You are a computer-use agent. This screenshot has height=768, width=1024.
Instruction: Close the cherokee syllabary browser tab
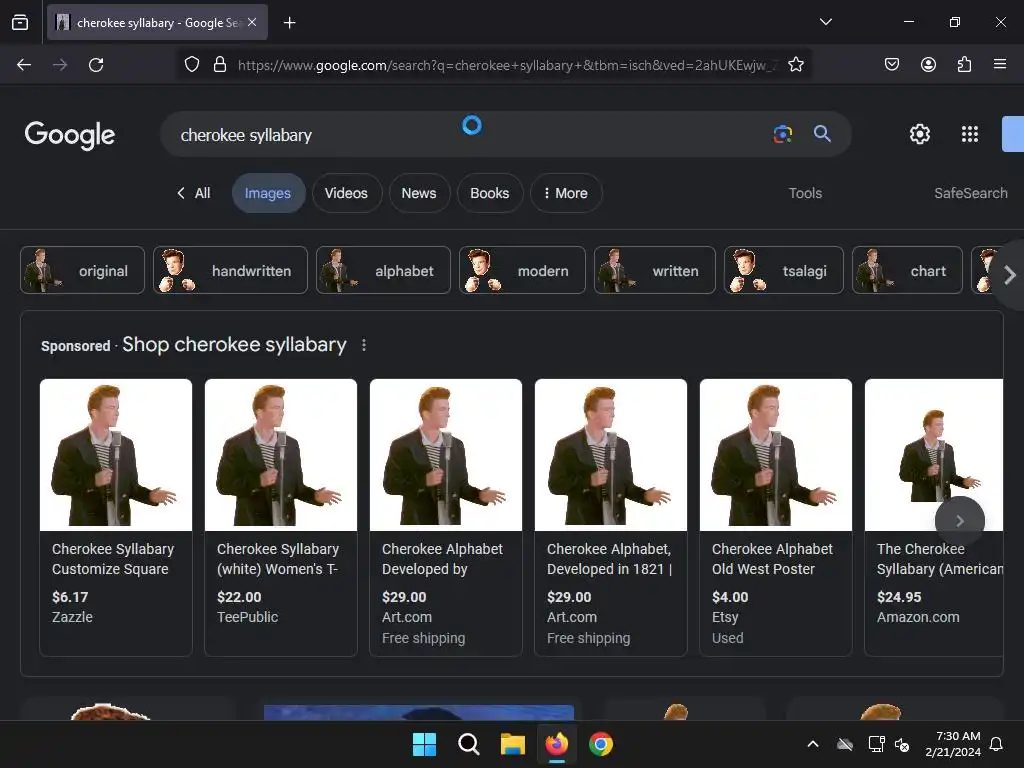pos(252,22)
